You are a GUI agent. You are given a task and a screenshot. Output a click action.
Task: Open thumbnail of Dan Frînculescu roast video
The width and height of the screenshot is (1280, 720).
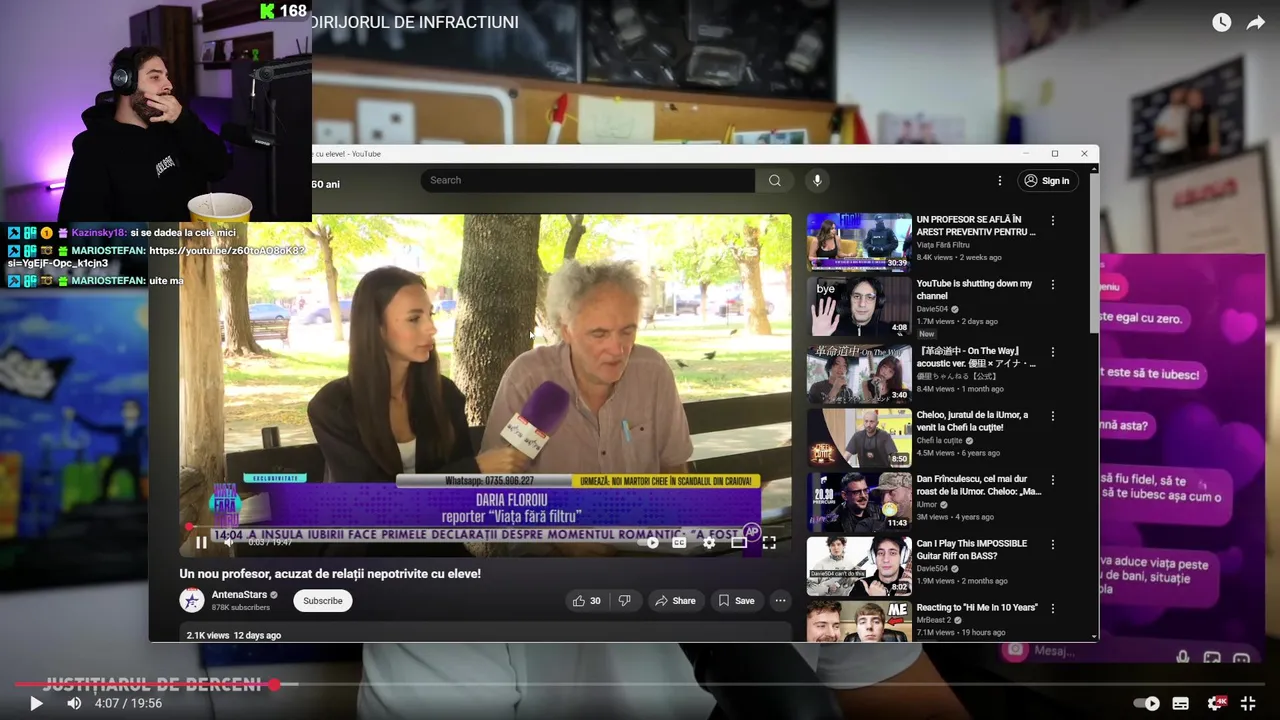[859, 502]
